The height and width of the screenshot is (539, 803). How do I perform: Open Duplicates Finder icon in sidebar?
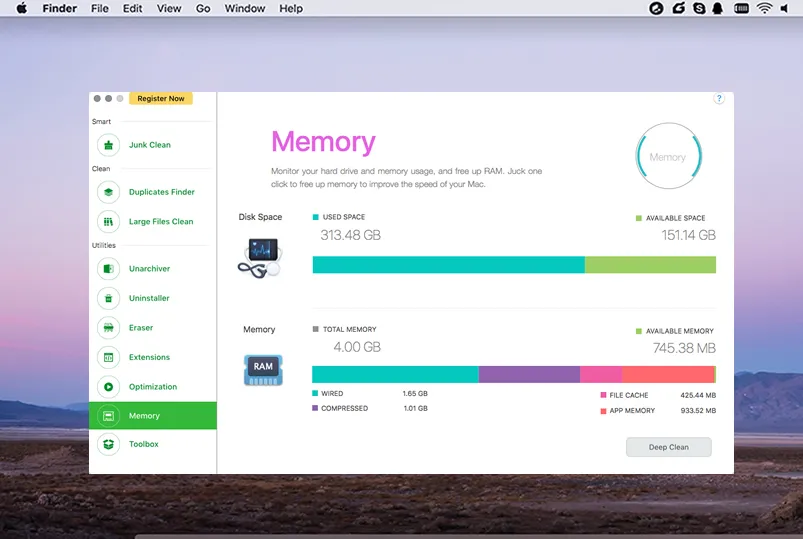pos(108,192)
